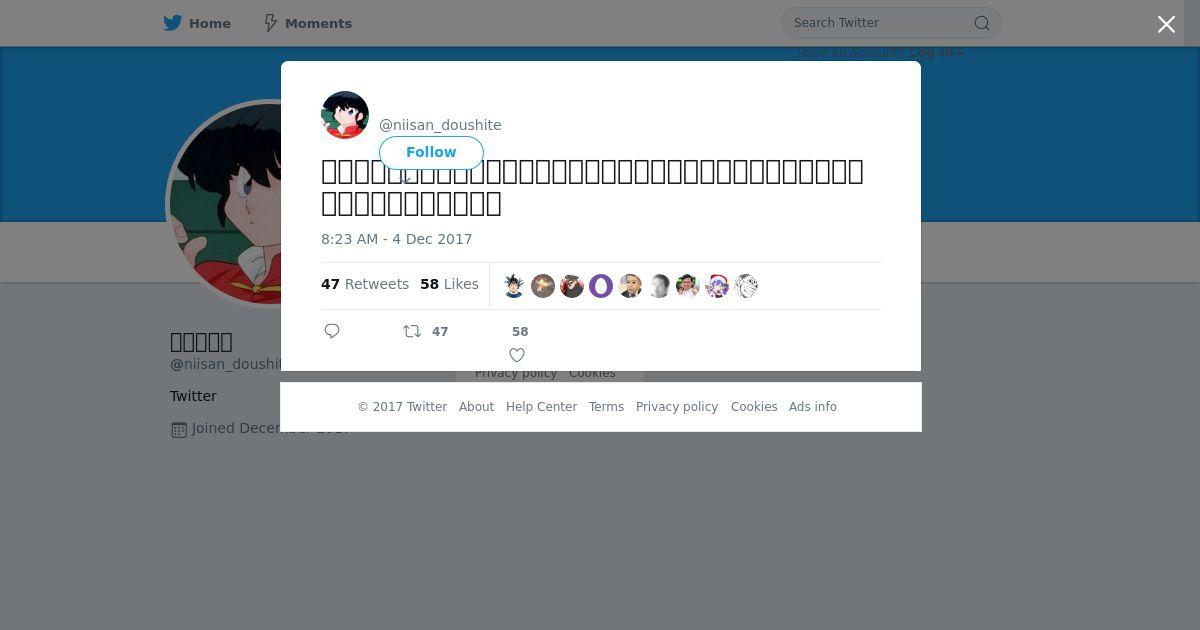Open the @niisan_doushite handle link
This screenshot has height=630, width=1200.
[x=440, y=125]
